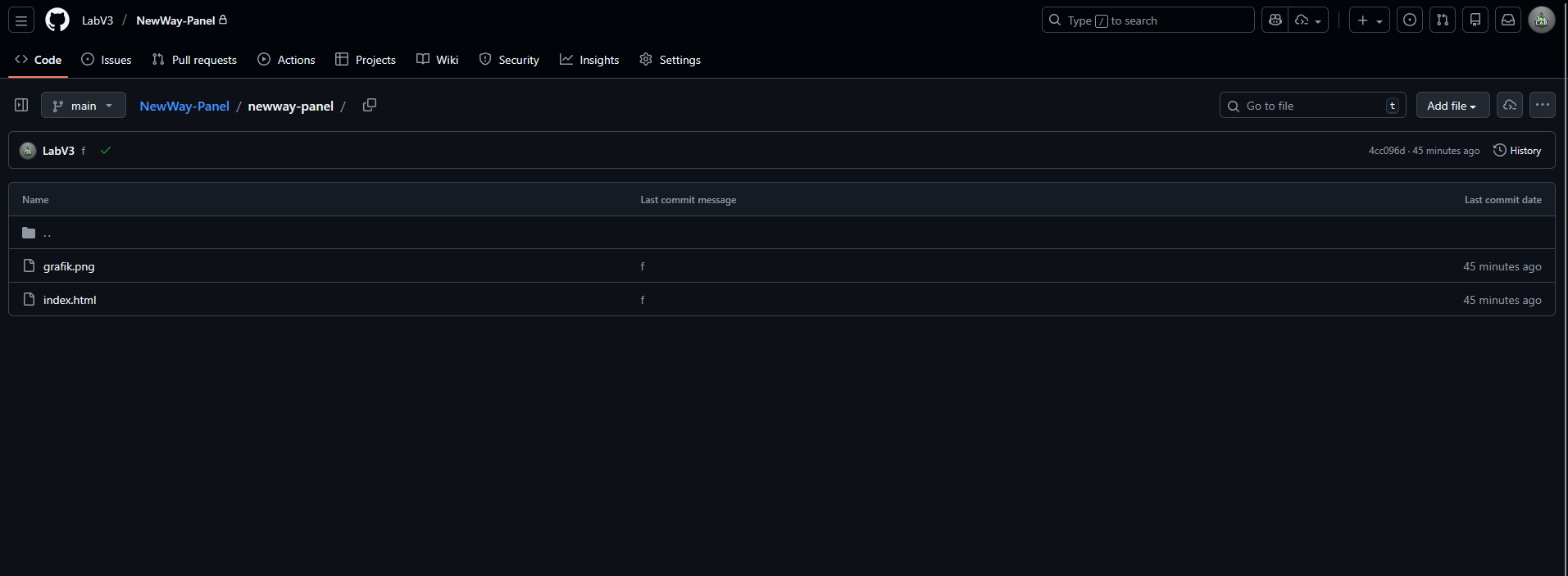This screenshot has width=1568, height=576.
Task: Click the 'Last commit message' column header
Action: coord(689,200)
